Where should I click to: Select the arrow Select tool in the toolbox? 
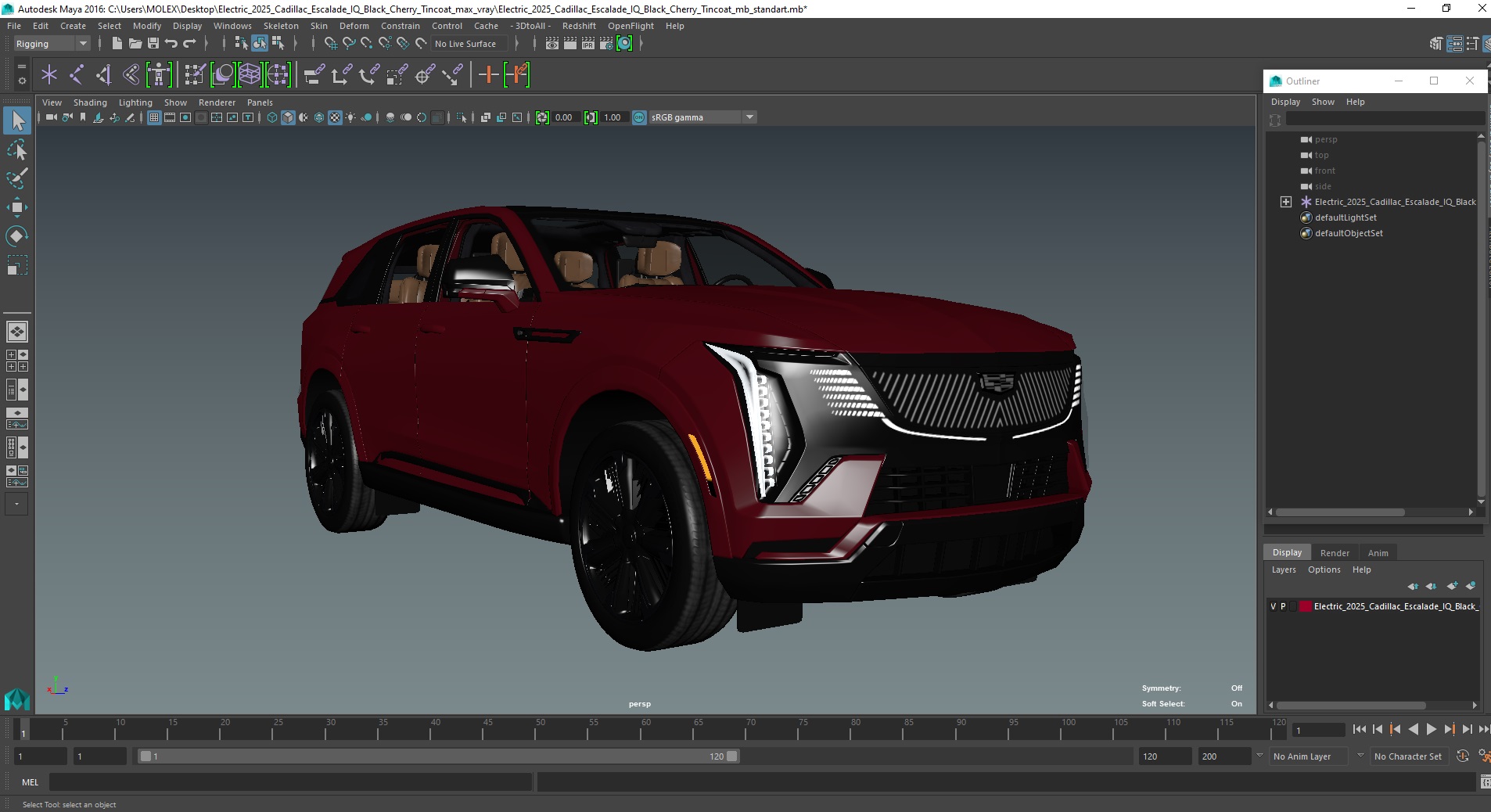coord(17,120)
